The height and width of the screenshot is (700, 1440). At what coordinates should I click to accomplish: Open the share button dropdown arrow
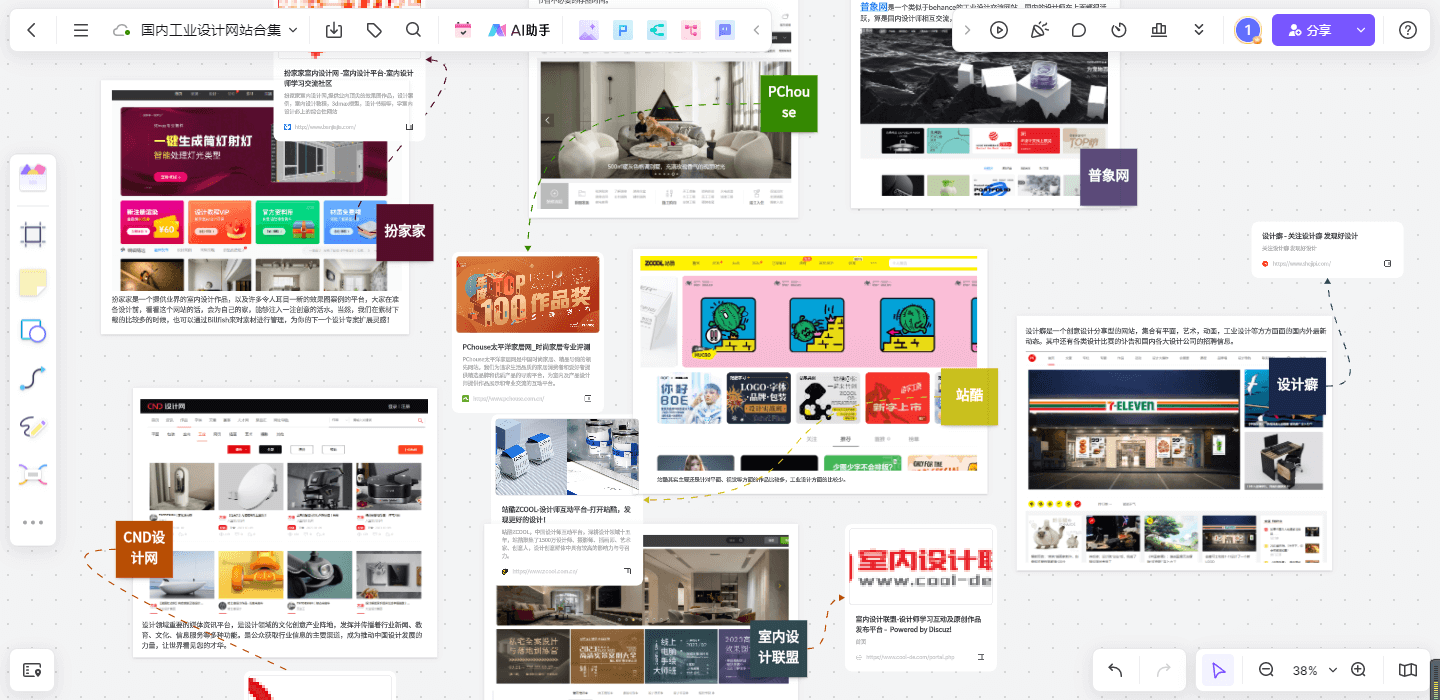1361,30
